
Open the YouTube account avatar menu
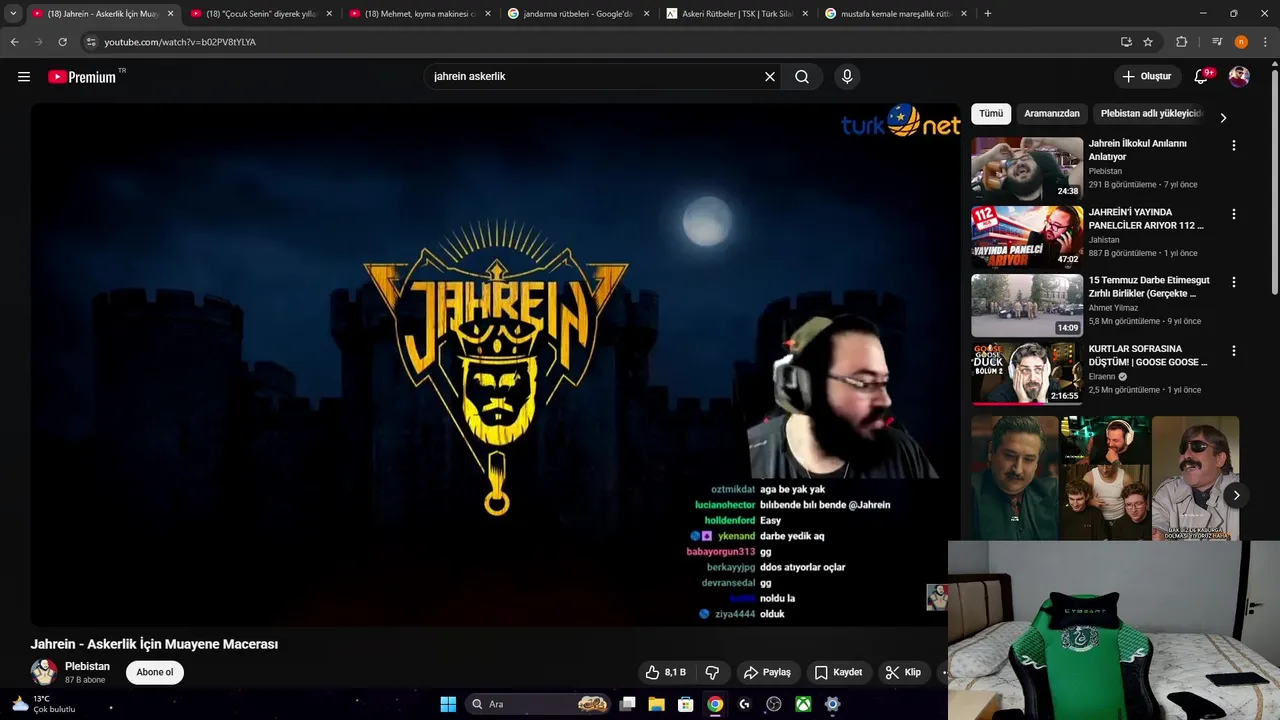(1239, 77)
